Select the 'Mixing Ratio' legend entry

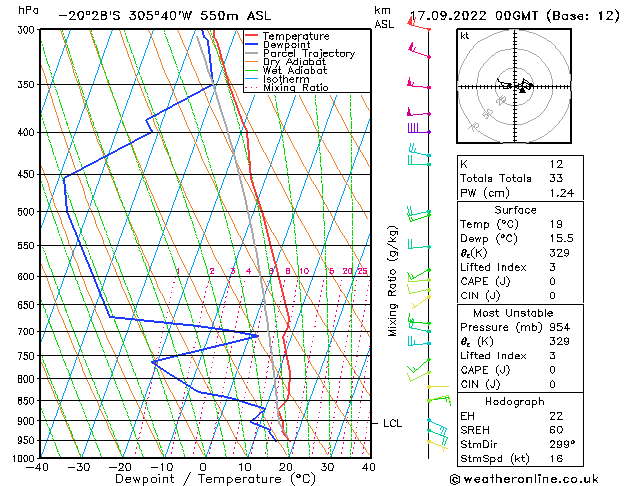[x=296, y=87]
